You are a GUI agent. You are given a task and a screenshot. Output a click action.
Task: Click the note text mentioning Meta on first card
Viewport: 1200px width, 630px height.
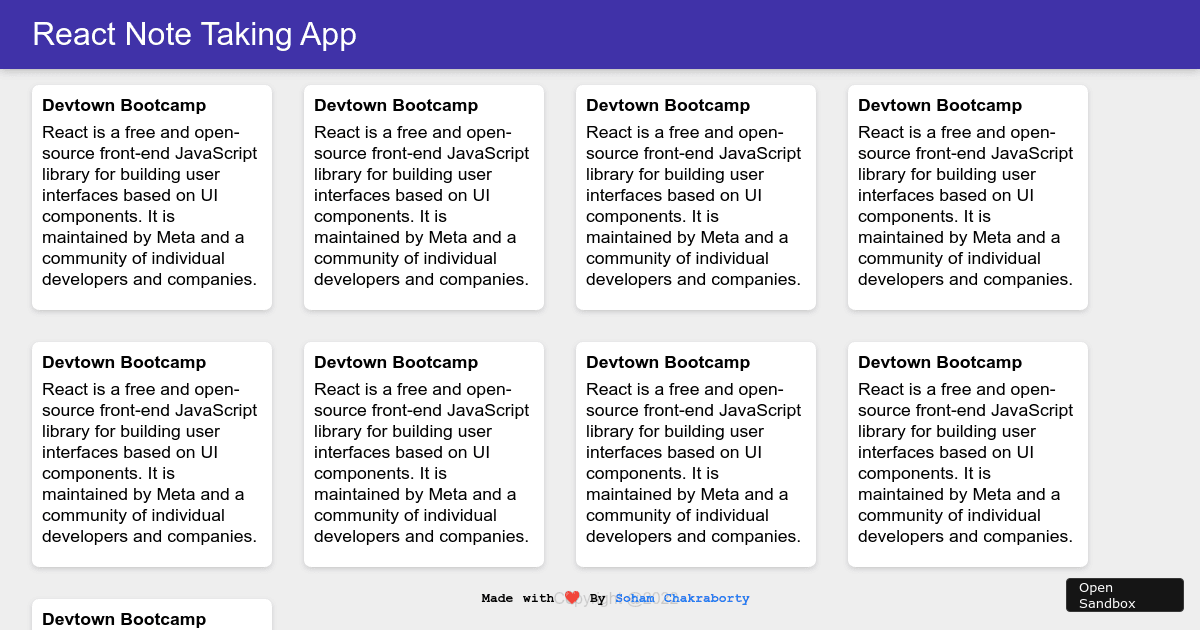click(x=149, y=205)
